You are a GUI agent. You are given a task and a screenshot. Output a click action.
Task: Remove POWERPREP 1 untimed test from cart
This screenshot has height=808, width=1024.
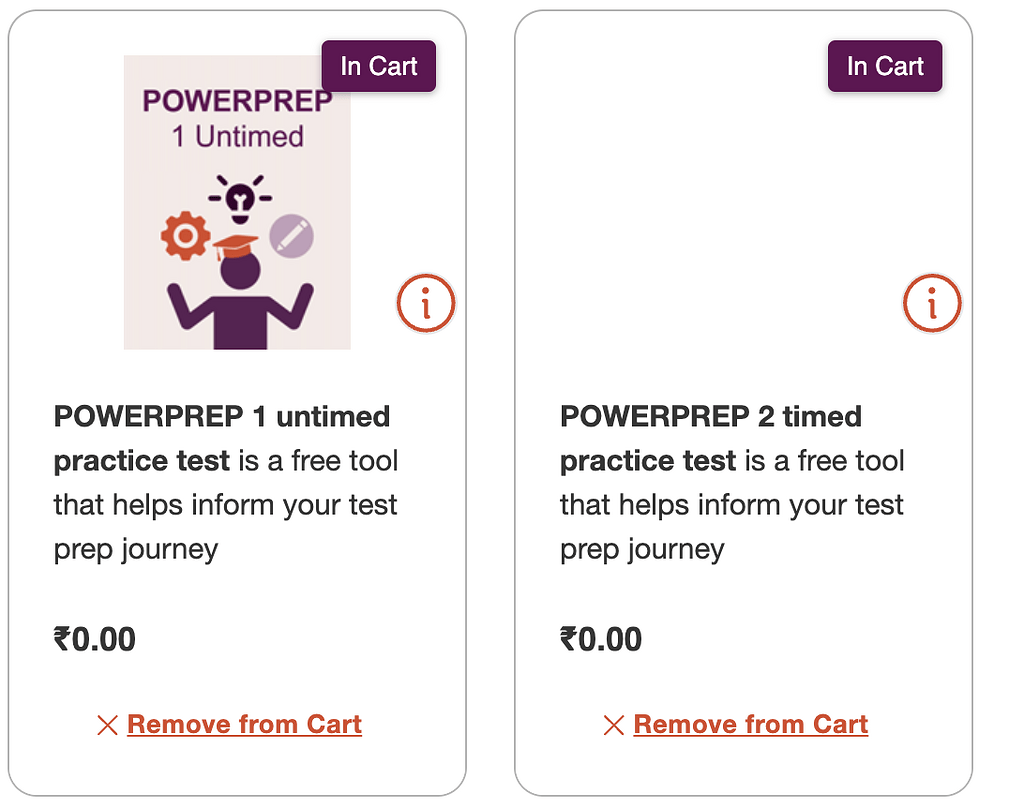244,725
